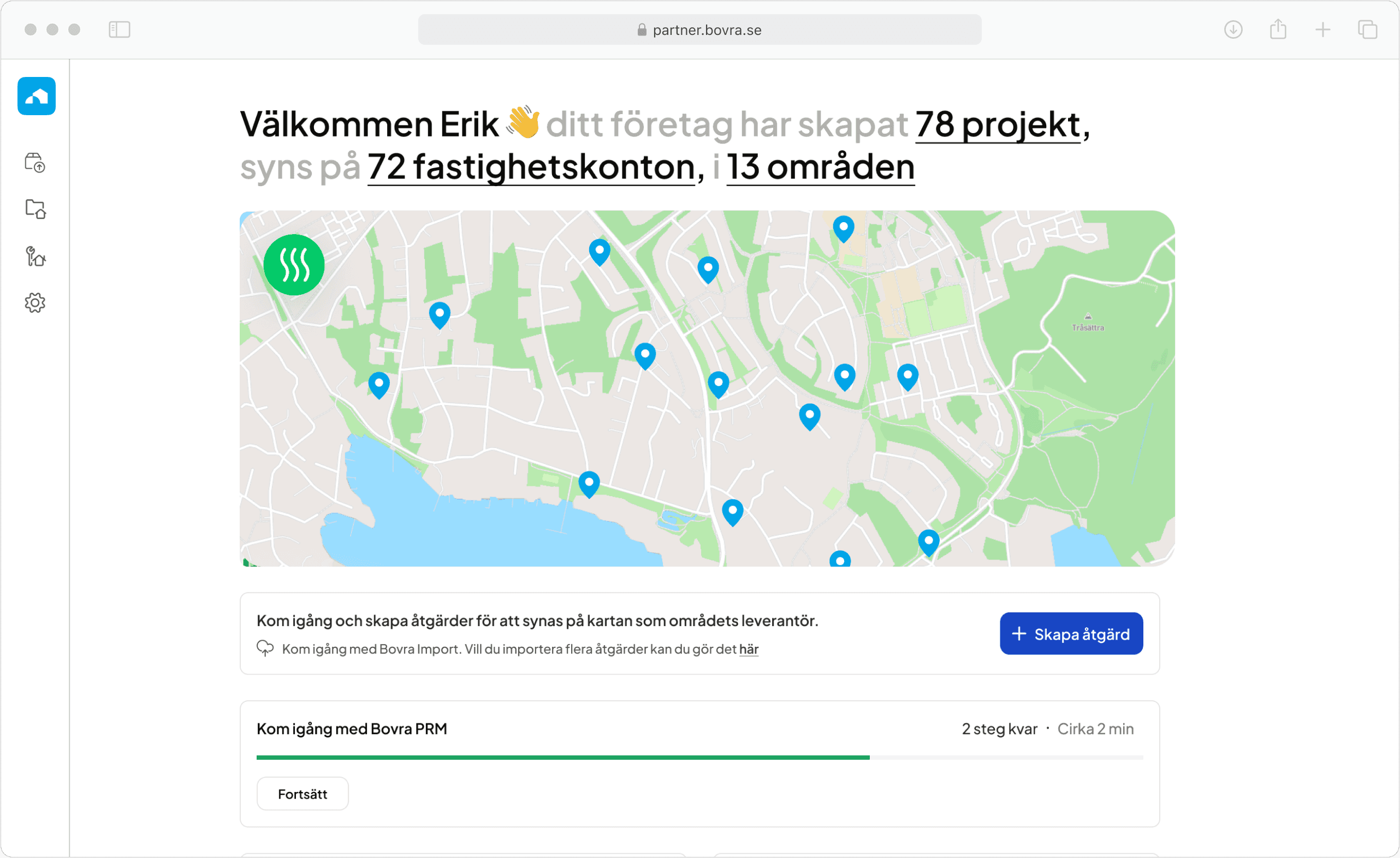1400x858 pixels.
Task: Open the wrench-and-house actions sidebar icon
Action: (35, 256)
